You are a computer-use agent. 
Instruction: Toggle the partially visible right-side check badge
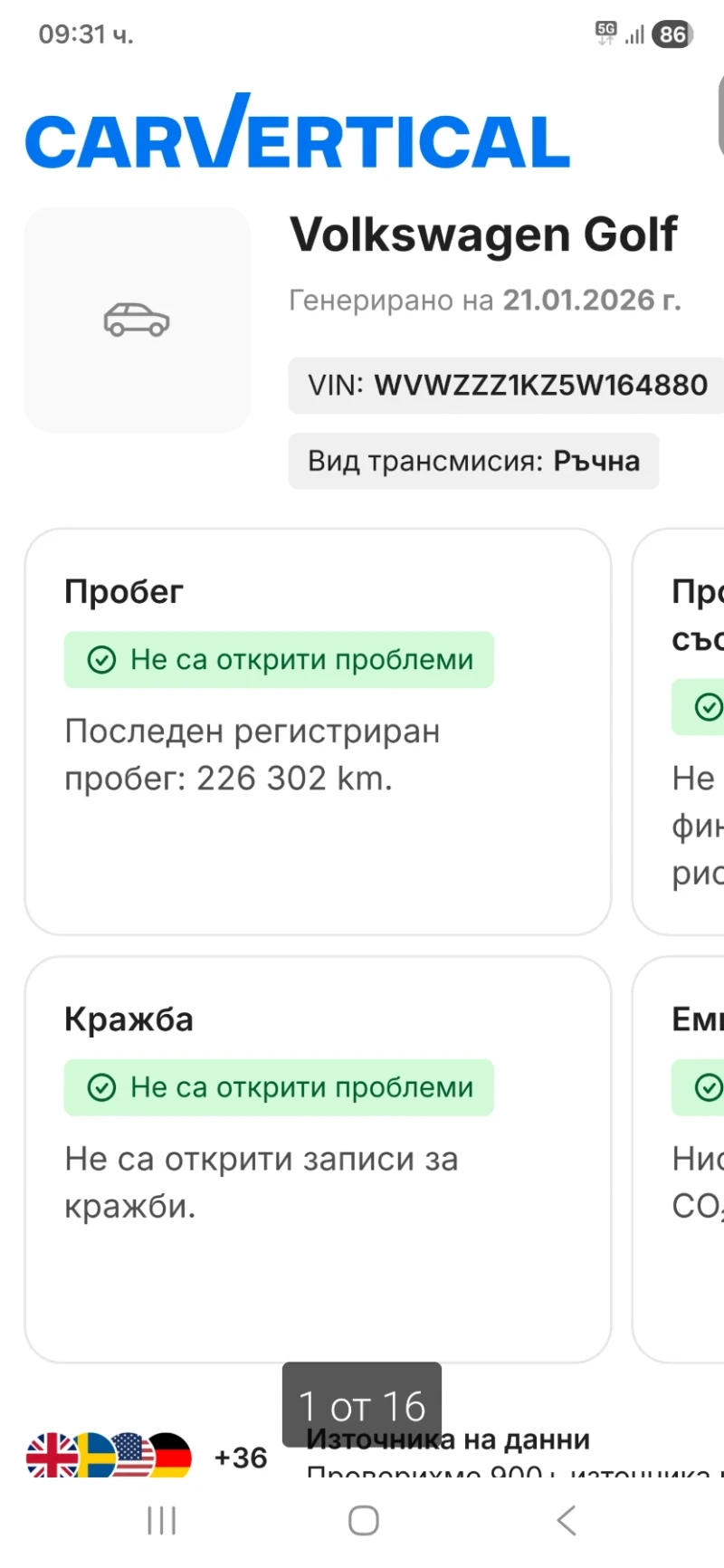click(707, 707)
